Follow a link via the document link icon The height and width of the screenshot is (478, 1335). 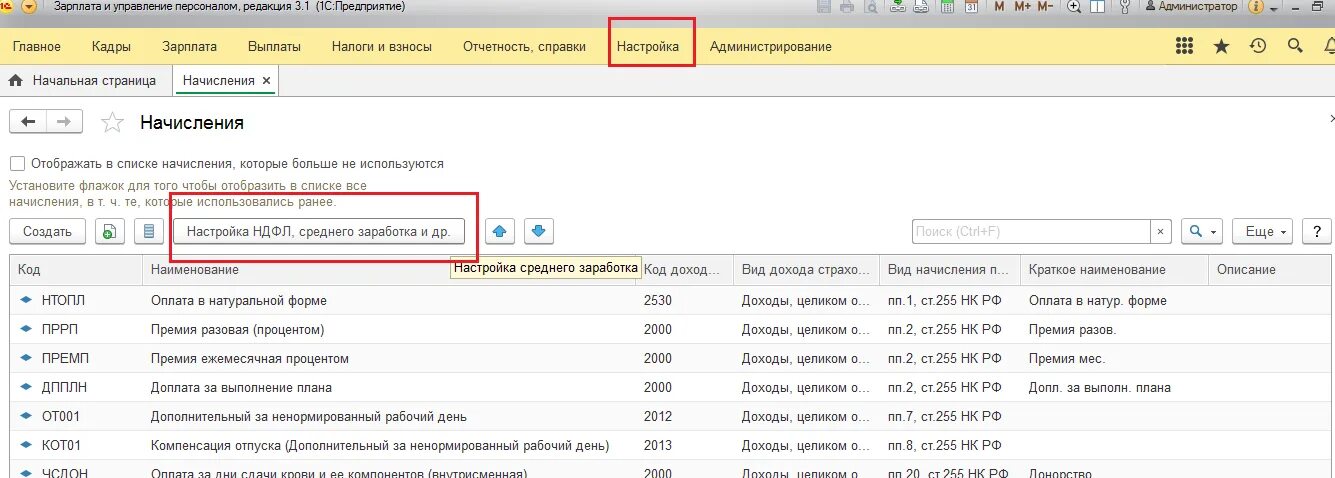tap(921, 6)
